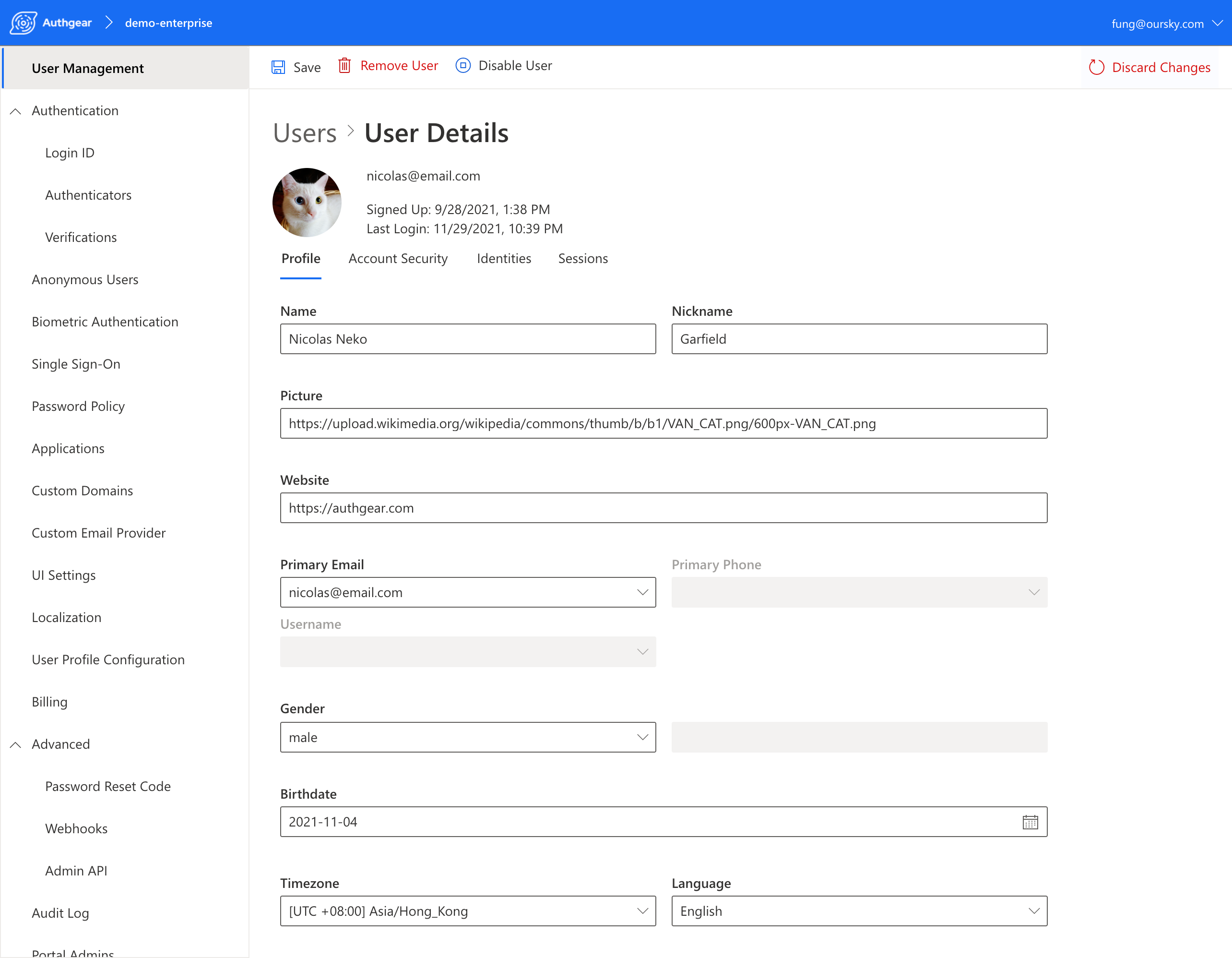
Task: Click the Disable User circle icon
Action: pyautogui.click(x=462, y=65)
